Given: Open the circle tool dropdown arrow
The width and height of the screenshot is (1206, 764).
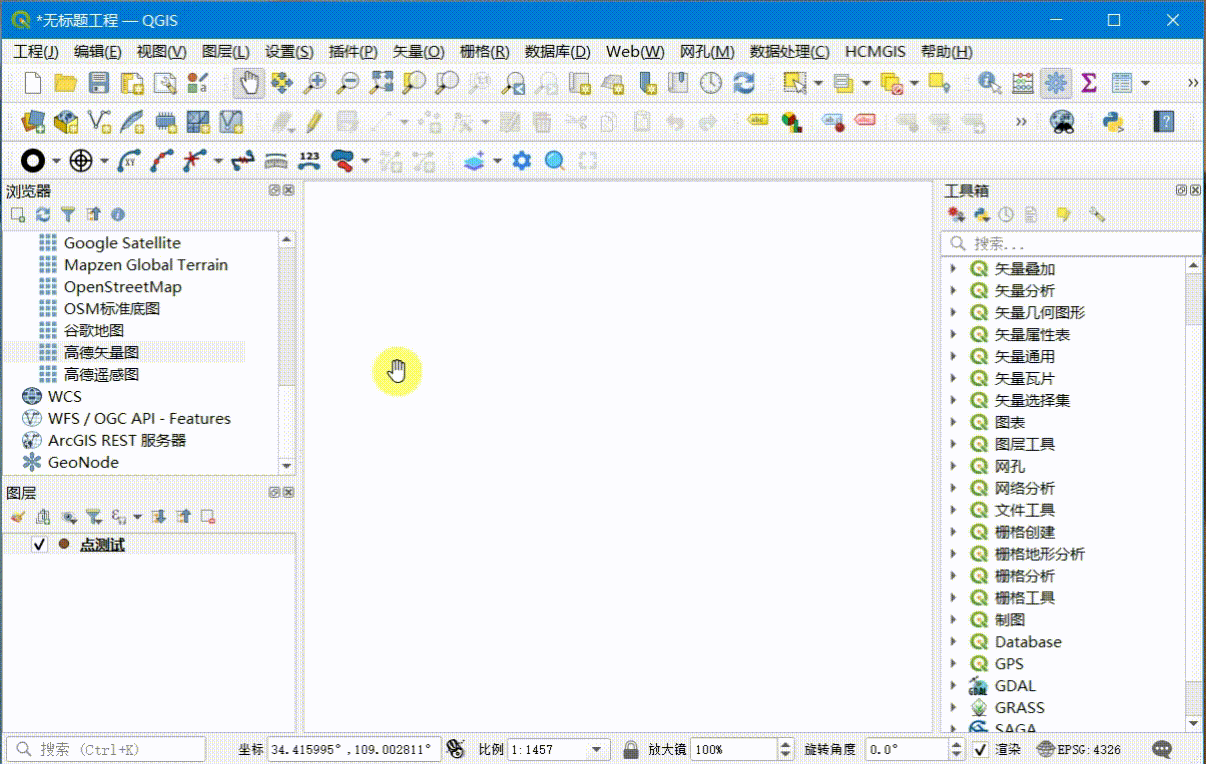Looking at the screenshot, I should pos(56,160).
